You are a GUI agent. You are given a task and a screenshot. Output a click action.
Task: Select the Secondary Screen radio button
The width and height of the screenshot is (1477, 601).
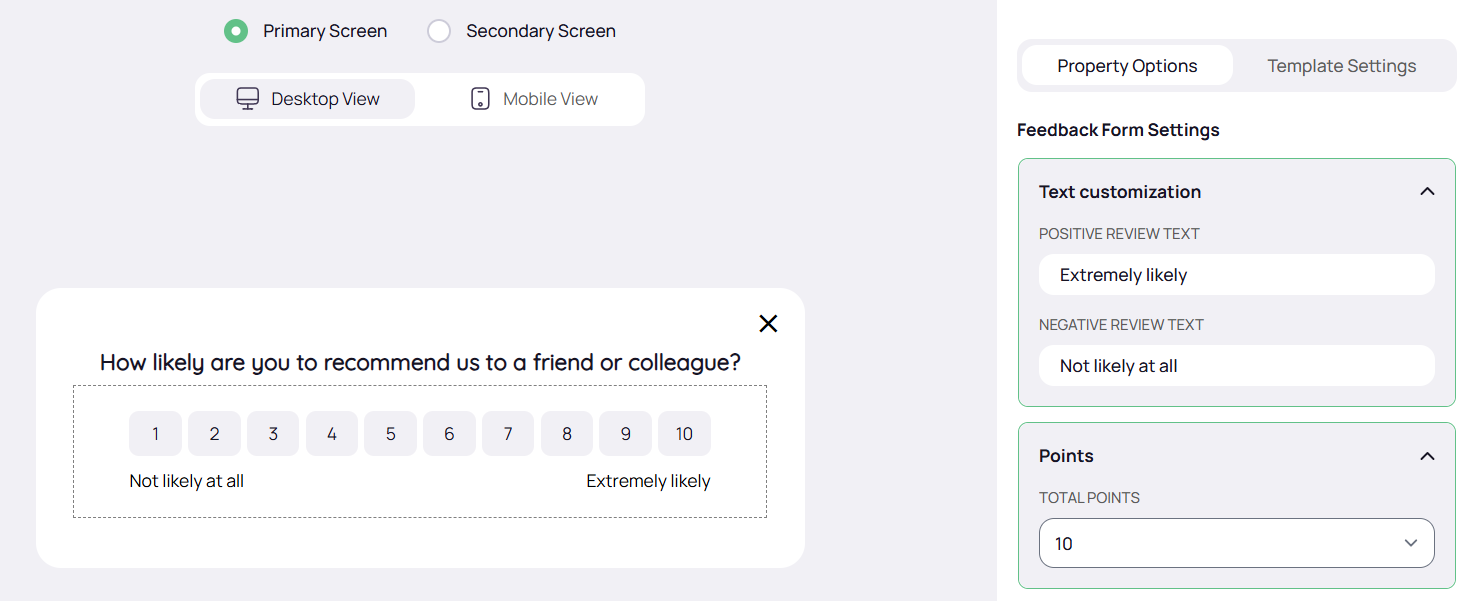439,31
